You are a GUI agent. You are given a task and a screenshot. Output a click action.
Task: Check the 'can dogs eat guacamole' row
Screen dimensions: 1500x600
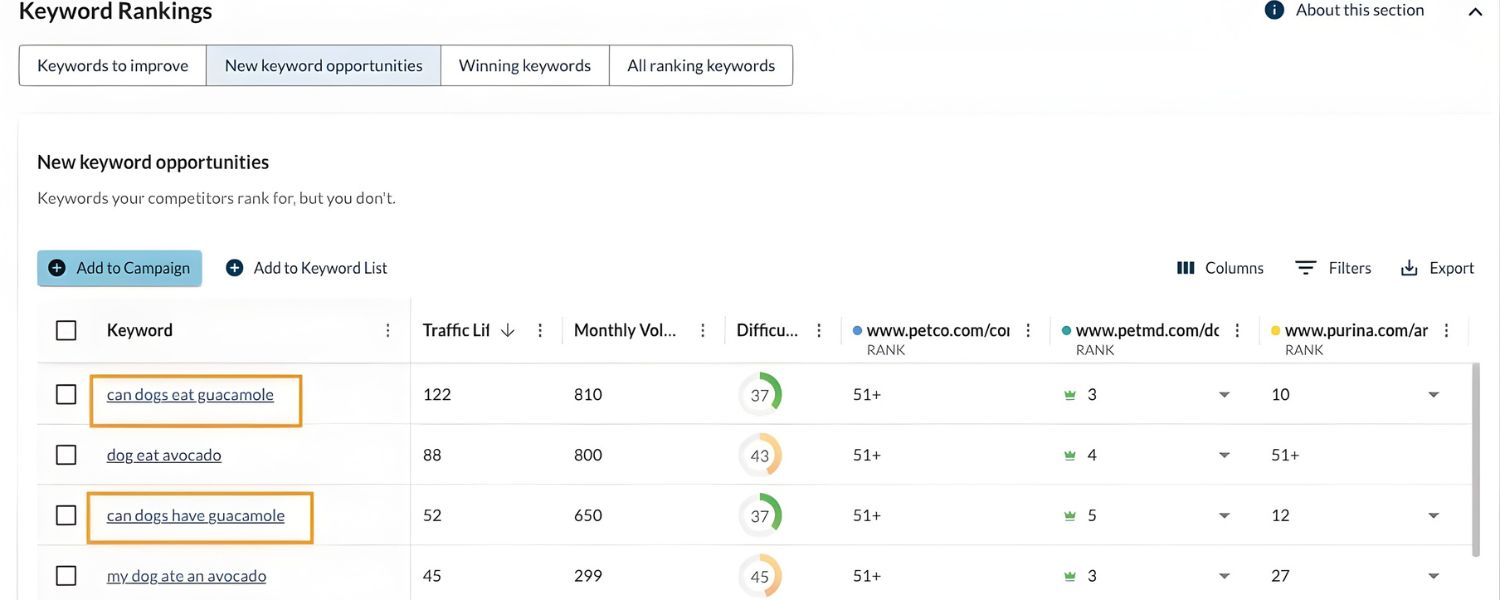(x=66, y=394)
